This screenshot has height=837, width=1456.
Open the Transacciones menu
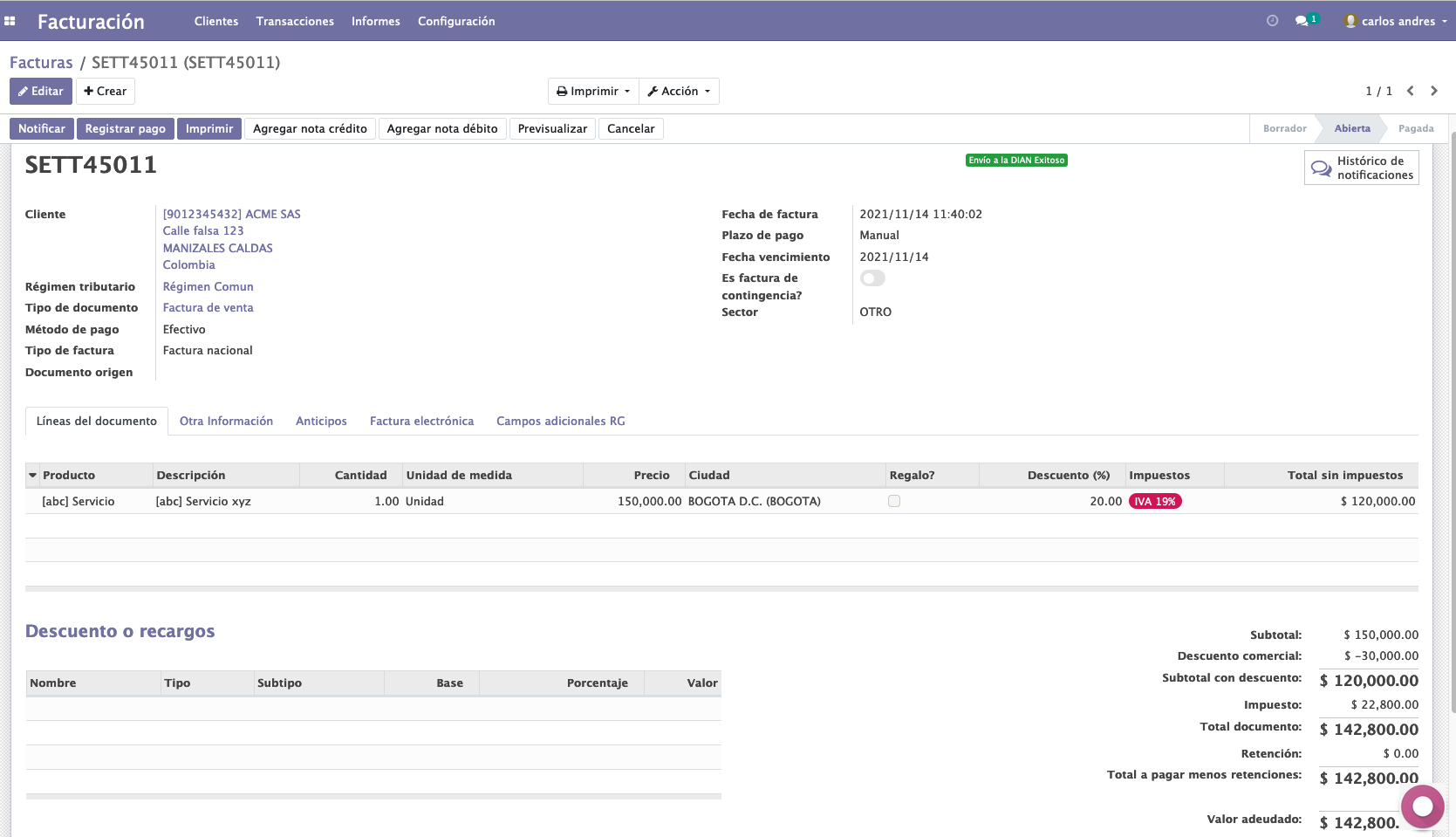click(x=295, y=21)
